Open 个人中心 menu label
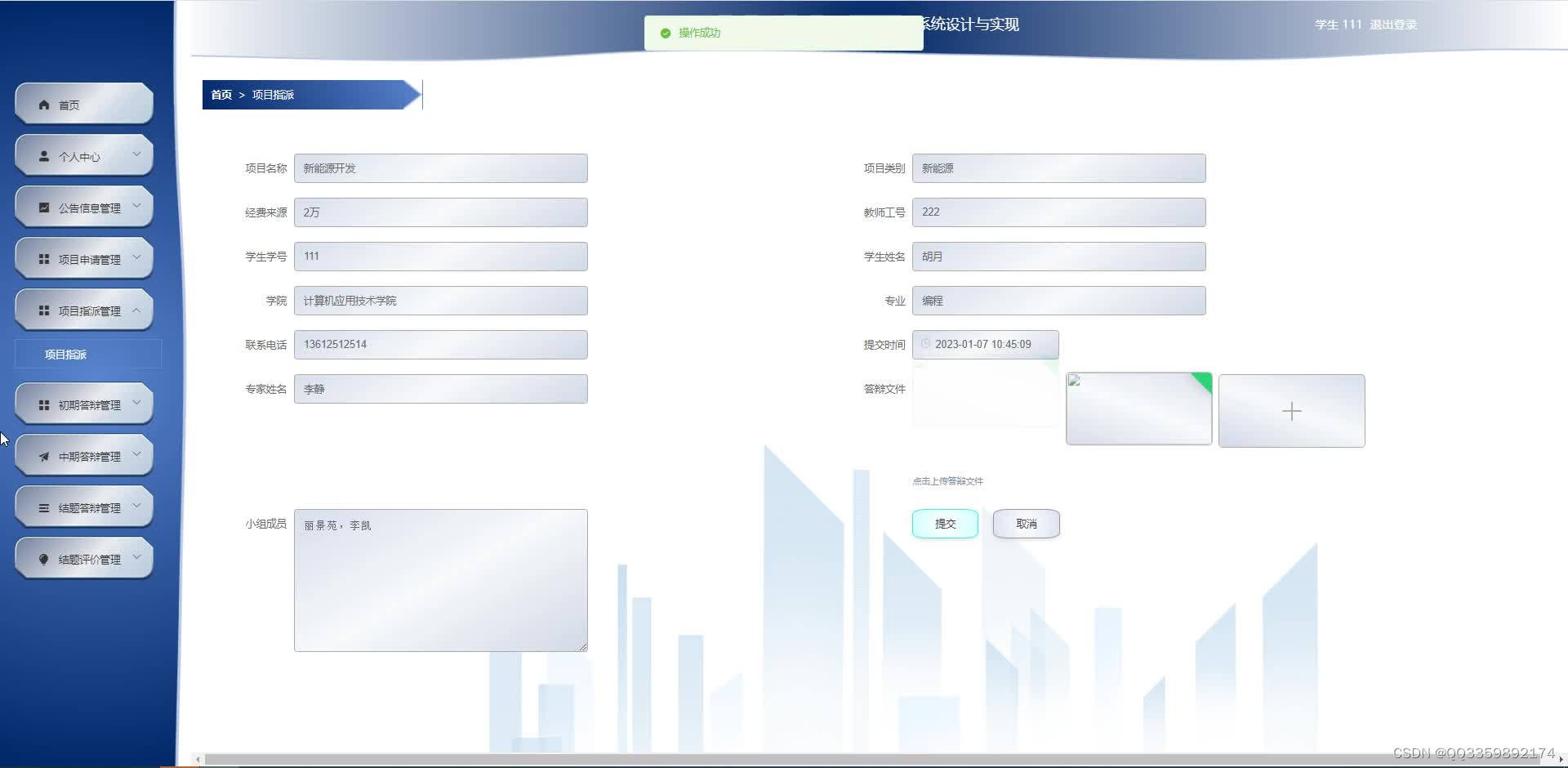 (79, 157)
